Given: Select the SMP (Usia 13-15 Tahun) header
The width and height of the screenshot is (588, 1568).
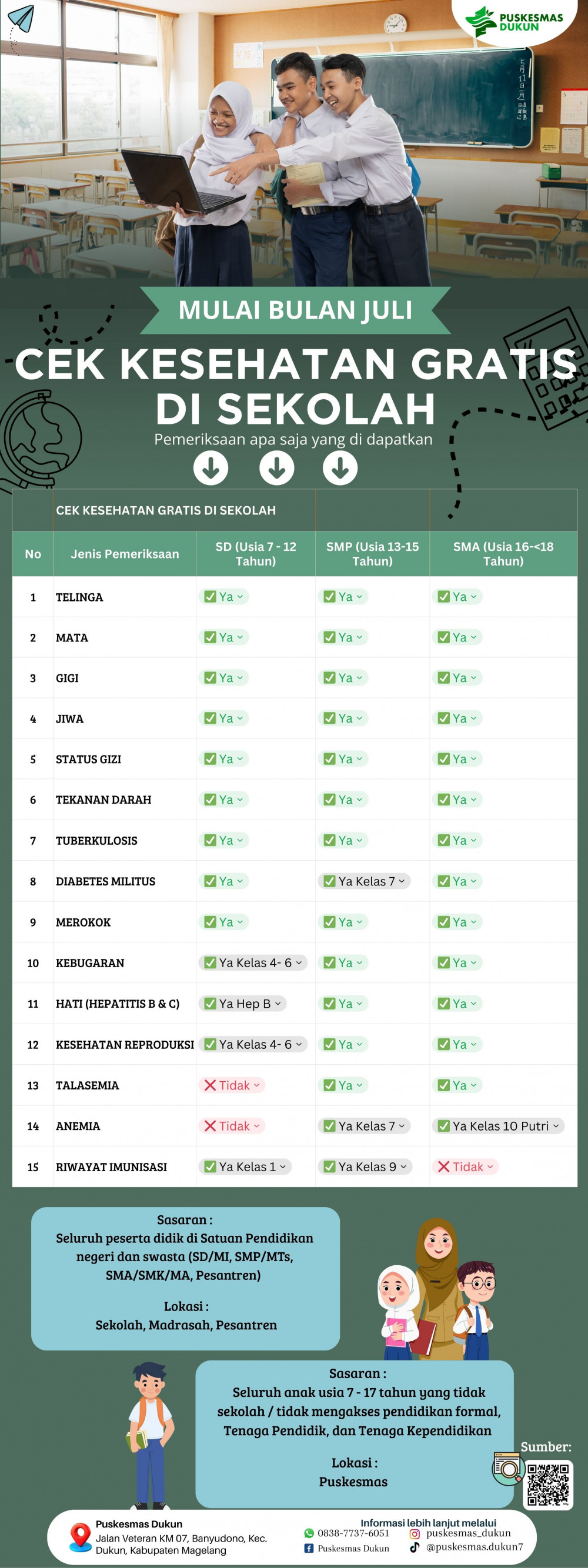Looking at the screenshot, I should tap(372, 554).
